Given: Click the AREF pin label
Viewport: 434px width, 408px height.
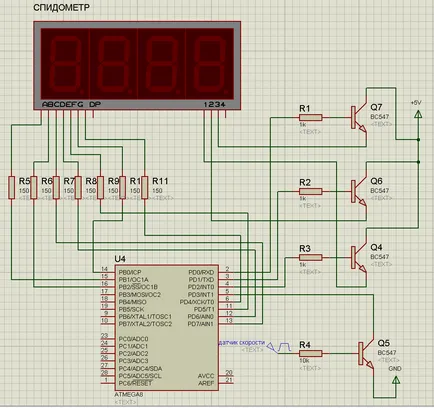Looking at the screenshot, I should tap(206, 383).
